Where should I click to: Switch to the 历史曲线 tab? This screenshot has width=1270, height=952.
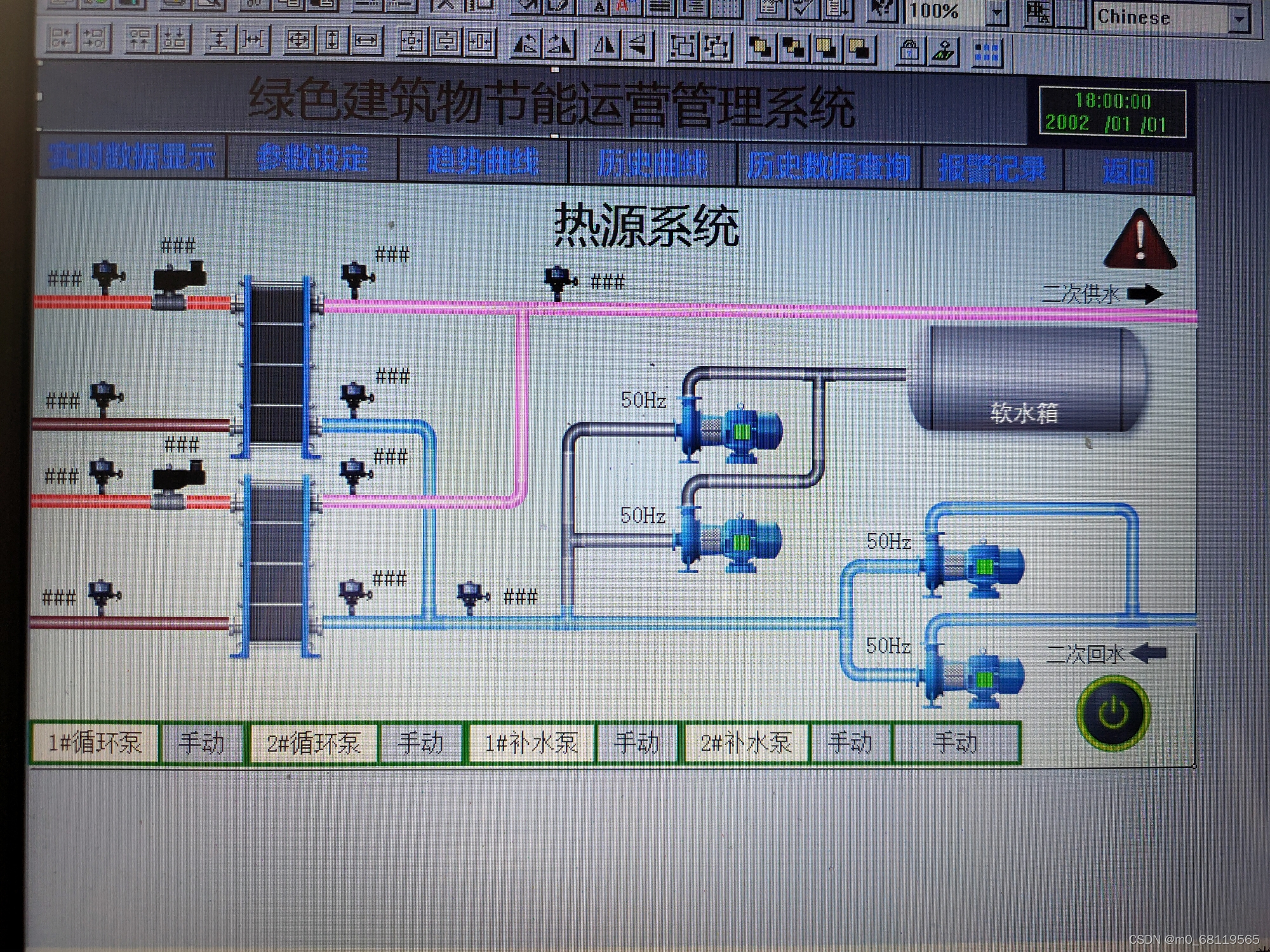coord(652,164)
